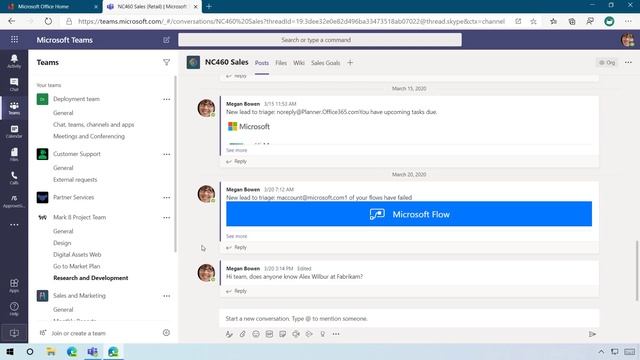Start Meet now from compose bar

pos(296,334)
